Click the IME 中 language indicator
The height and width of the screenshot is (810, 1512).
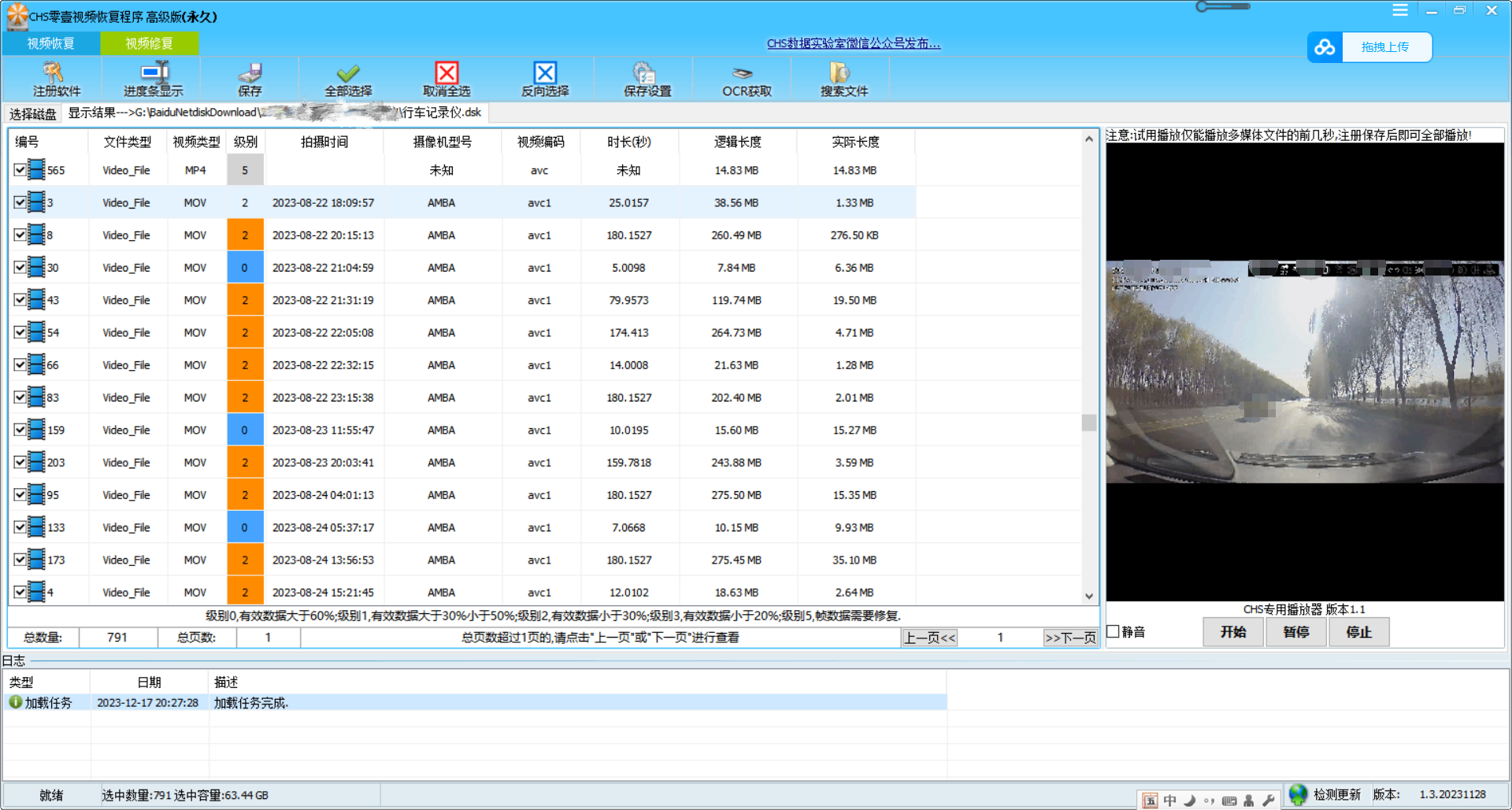pyautogui.click(x=1170, y=801)
